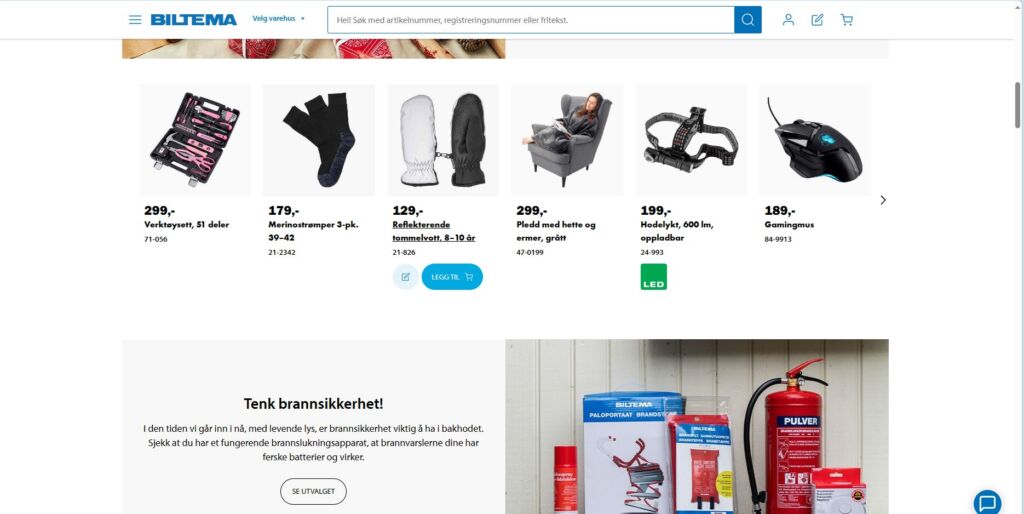Viewport: 1024px width, 514px height.
Task: Click the LEGG TIL cart button
Action: (452, 277)
